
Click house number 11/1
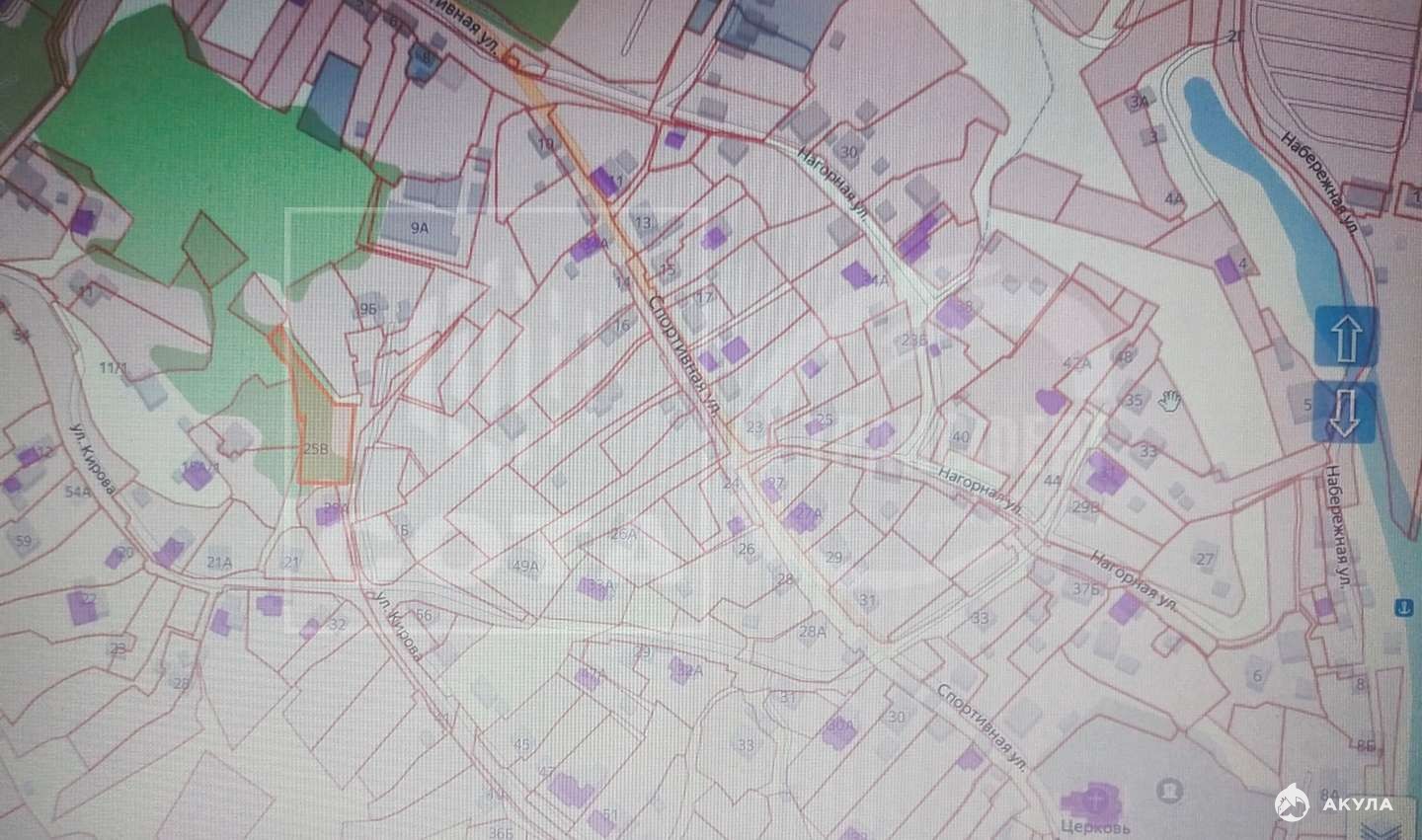tap(115, 367)
